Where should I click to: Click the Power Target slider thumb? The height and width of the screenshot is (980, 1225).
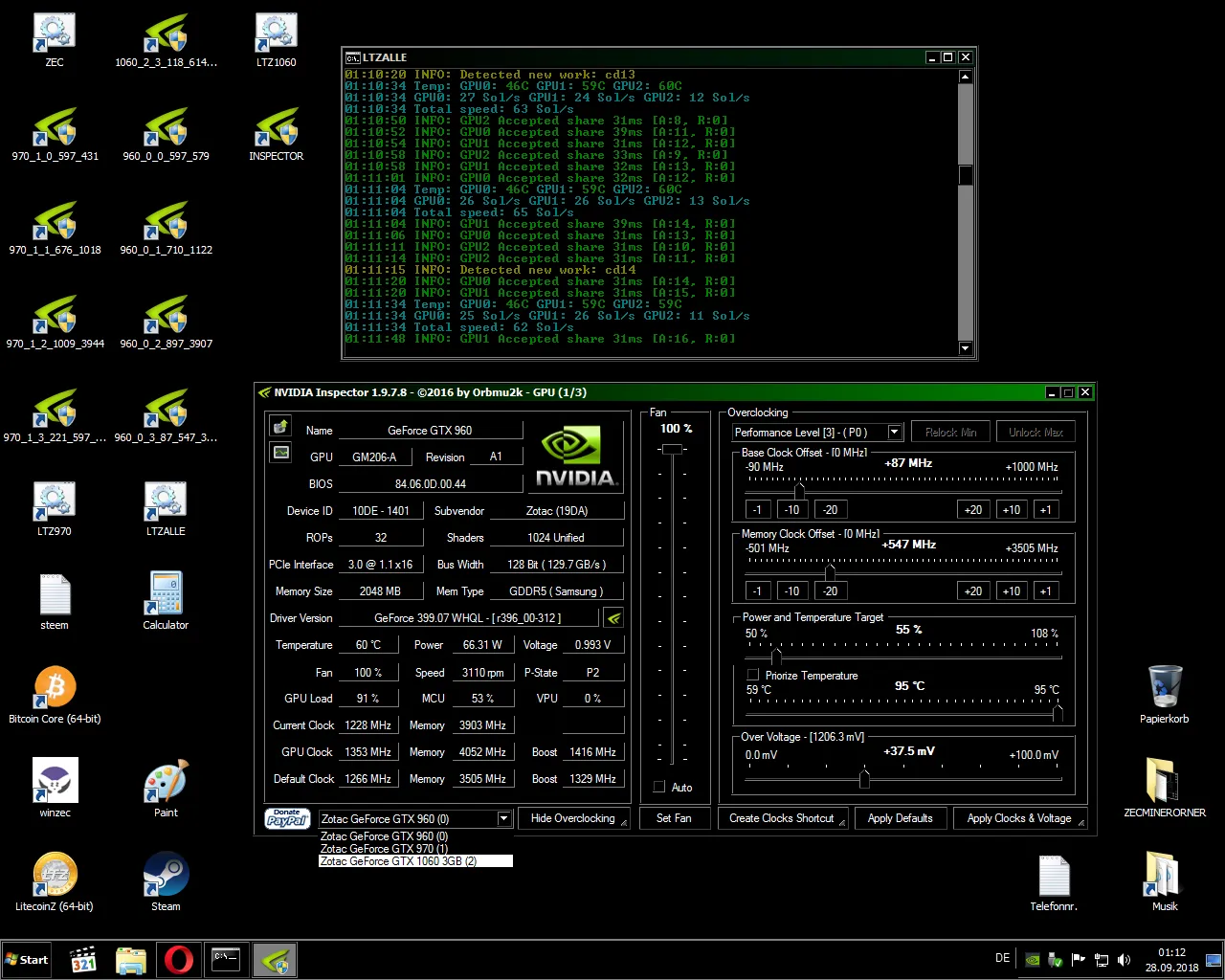tap(776, 657)
